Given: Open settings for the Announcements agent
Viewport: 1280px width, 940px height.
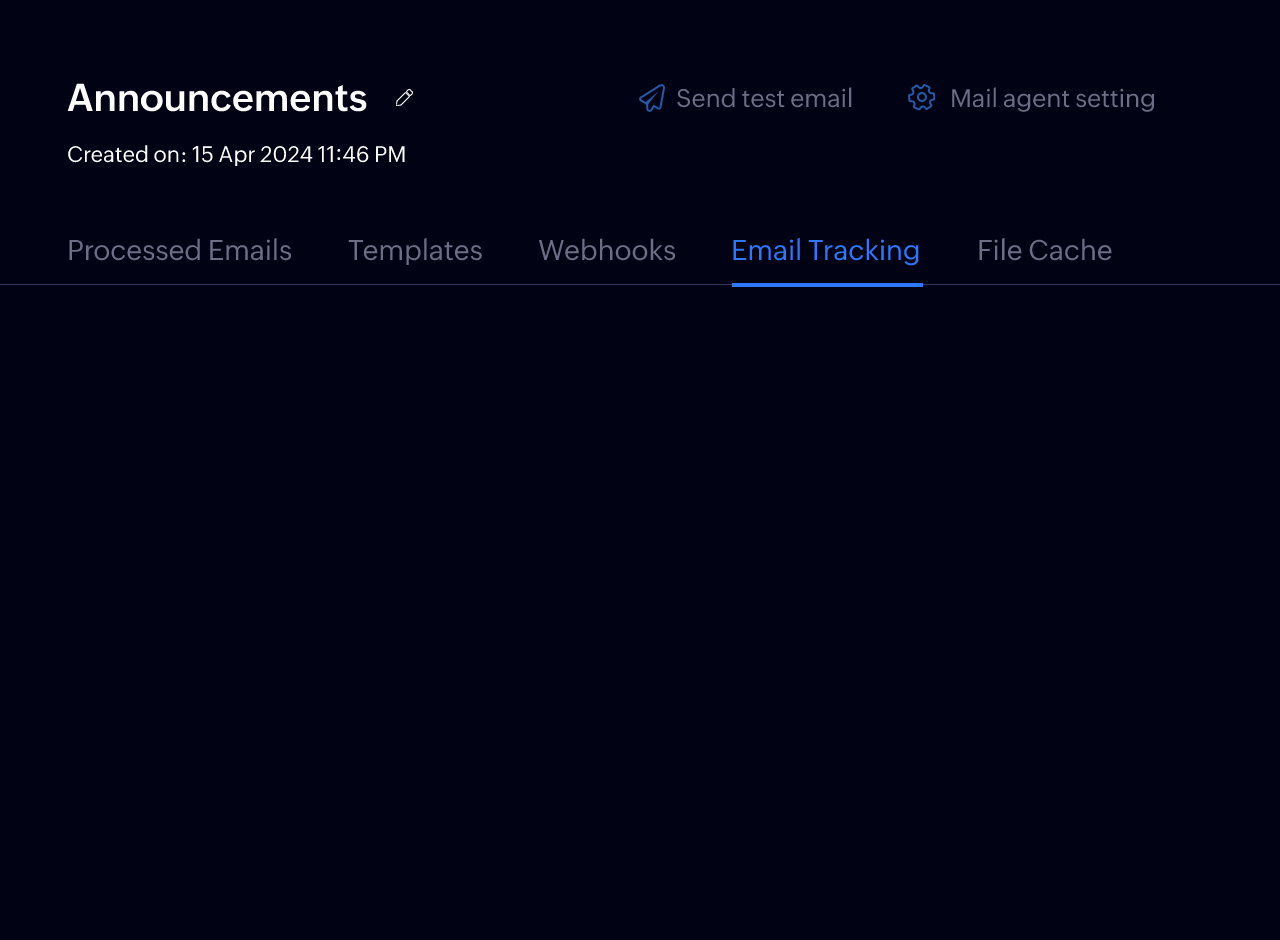Looking at the screenshot, I should [x=1053, y=97].
